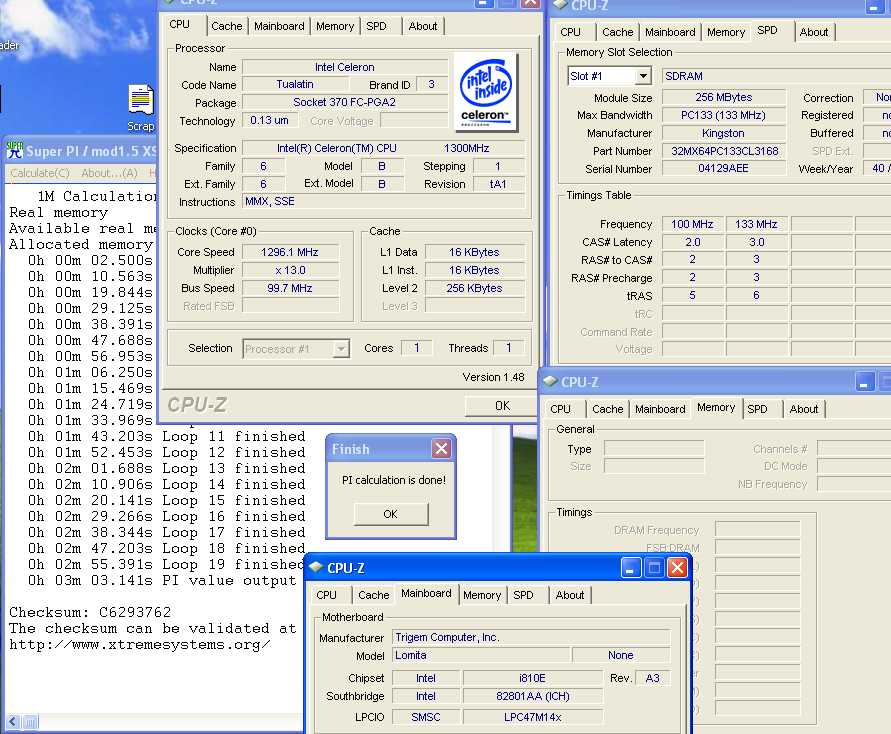Maximize button of CPU-Z Mainboard window
This screenshot has height=734, width=891.
(654, 568)
